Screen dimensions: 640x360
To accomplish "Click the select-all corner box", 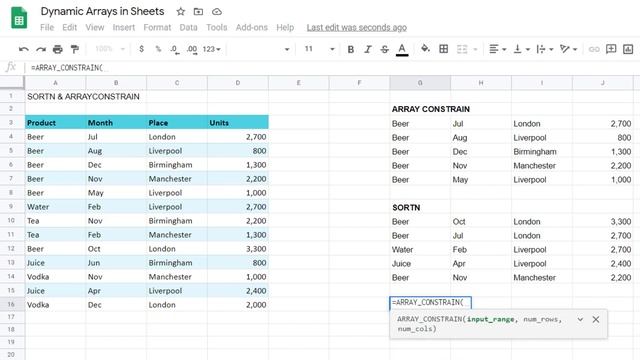I will tap(12, 82).
